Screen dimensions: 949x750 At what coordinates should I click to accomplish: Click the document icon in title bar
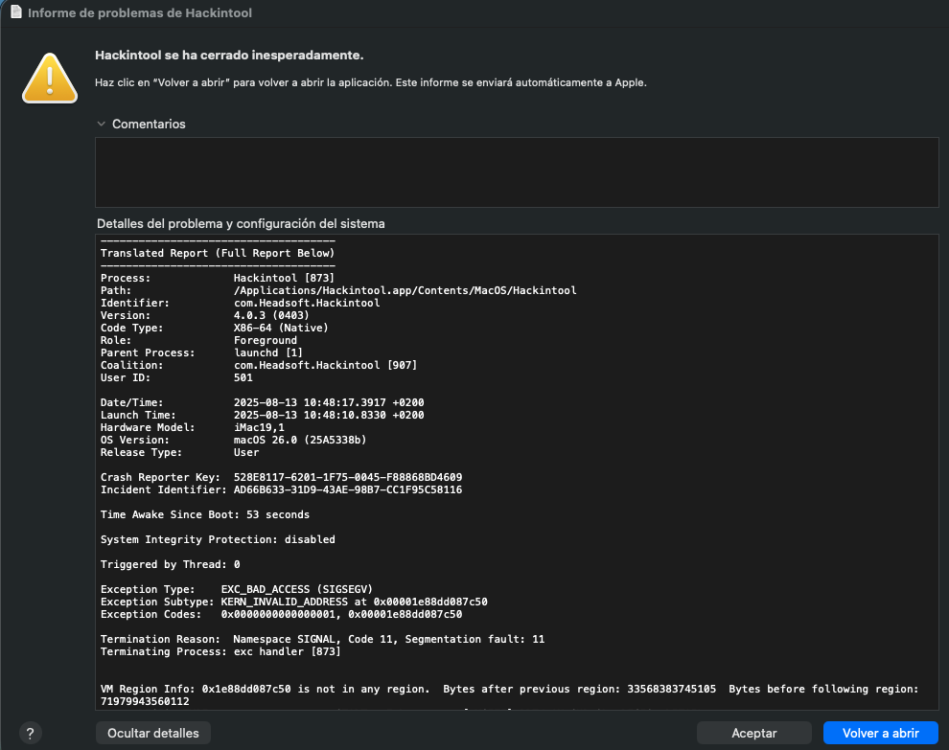click(16, 12)
